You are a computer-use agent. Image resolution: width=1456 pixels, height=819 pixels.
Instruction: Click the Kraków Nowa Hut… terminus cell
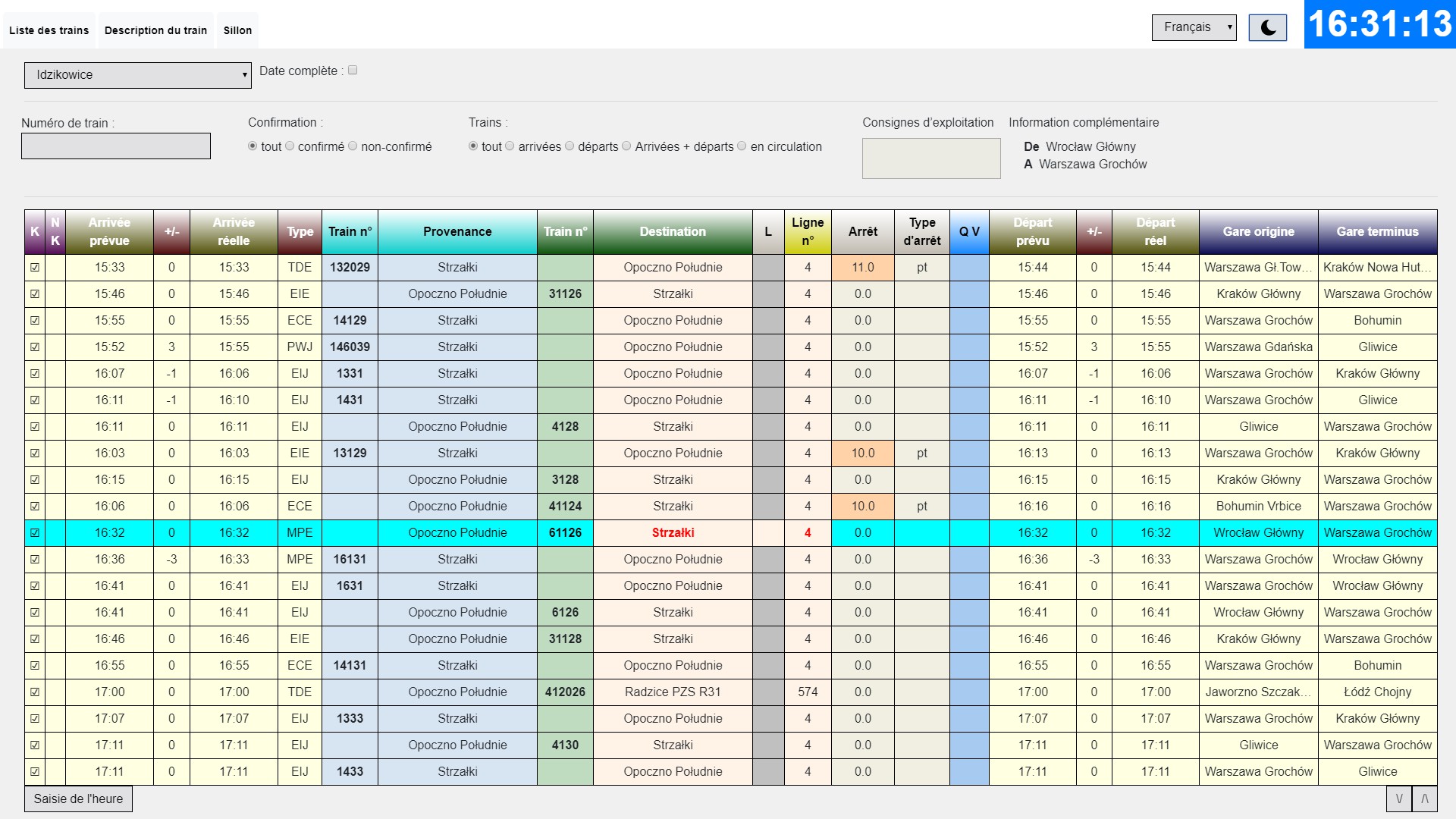tap(1378, 268)
